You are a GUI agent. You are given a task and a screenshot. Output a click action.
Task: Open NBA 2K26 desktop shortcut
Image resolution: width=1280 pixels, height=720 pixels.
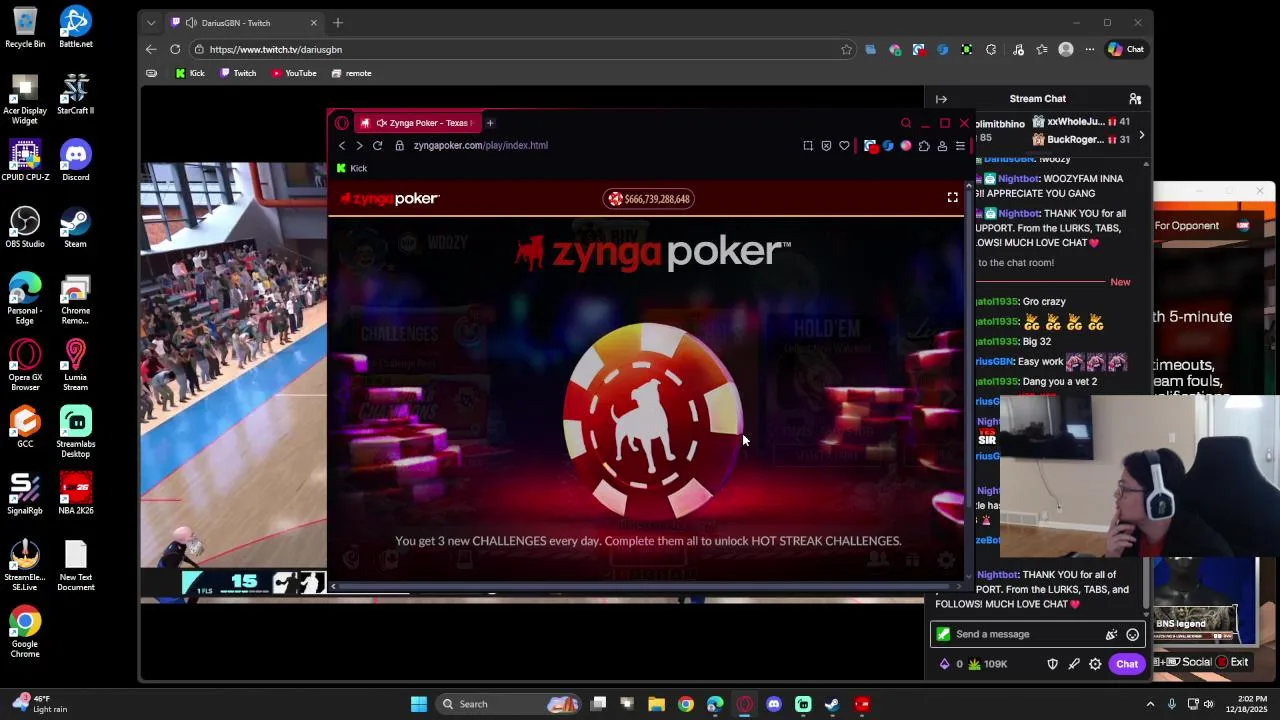point(75,493)
